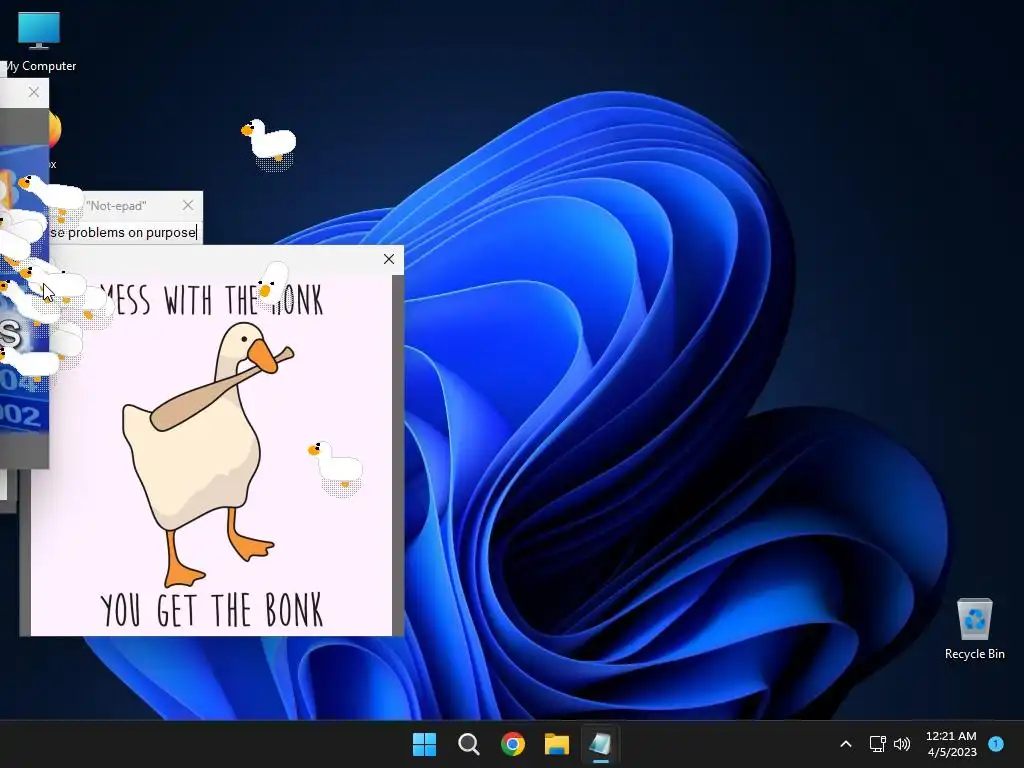The width and height of the screenshot is (1024, 768).
Task: Close the "Not-epad" goose note window
Action: [188, 205]
